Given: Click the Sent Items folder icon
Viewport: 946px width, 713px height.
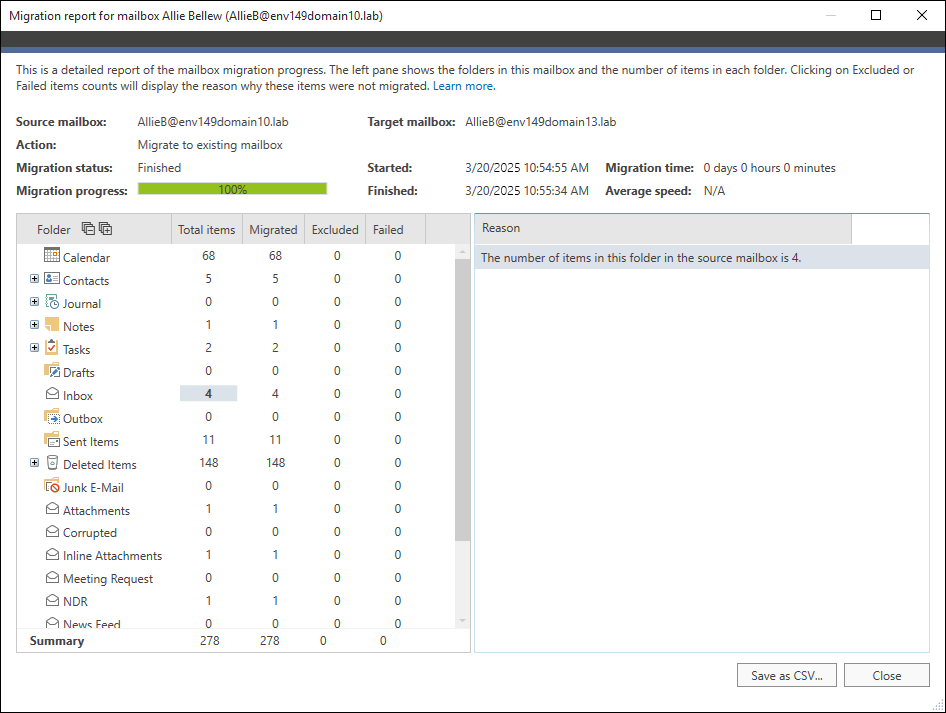Looking at the screenshot, I should click(52, 441).
